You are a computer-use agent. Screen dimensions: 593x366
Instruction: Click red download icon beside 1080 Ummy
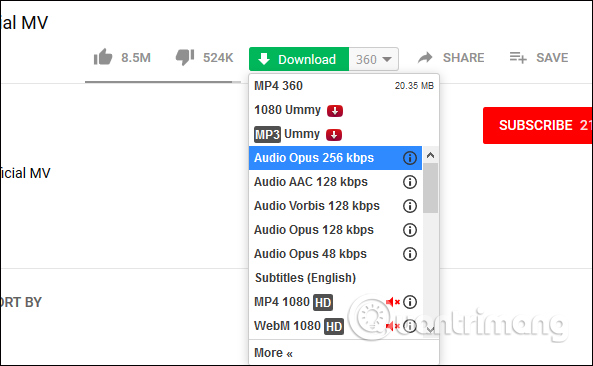(335, 111)
